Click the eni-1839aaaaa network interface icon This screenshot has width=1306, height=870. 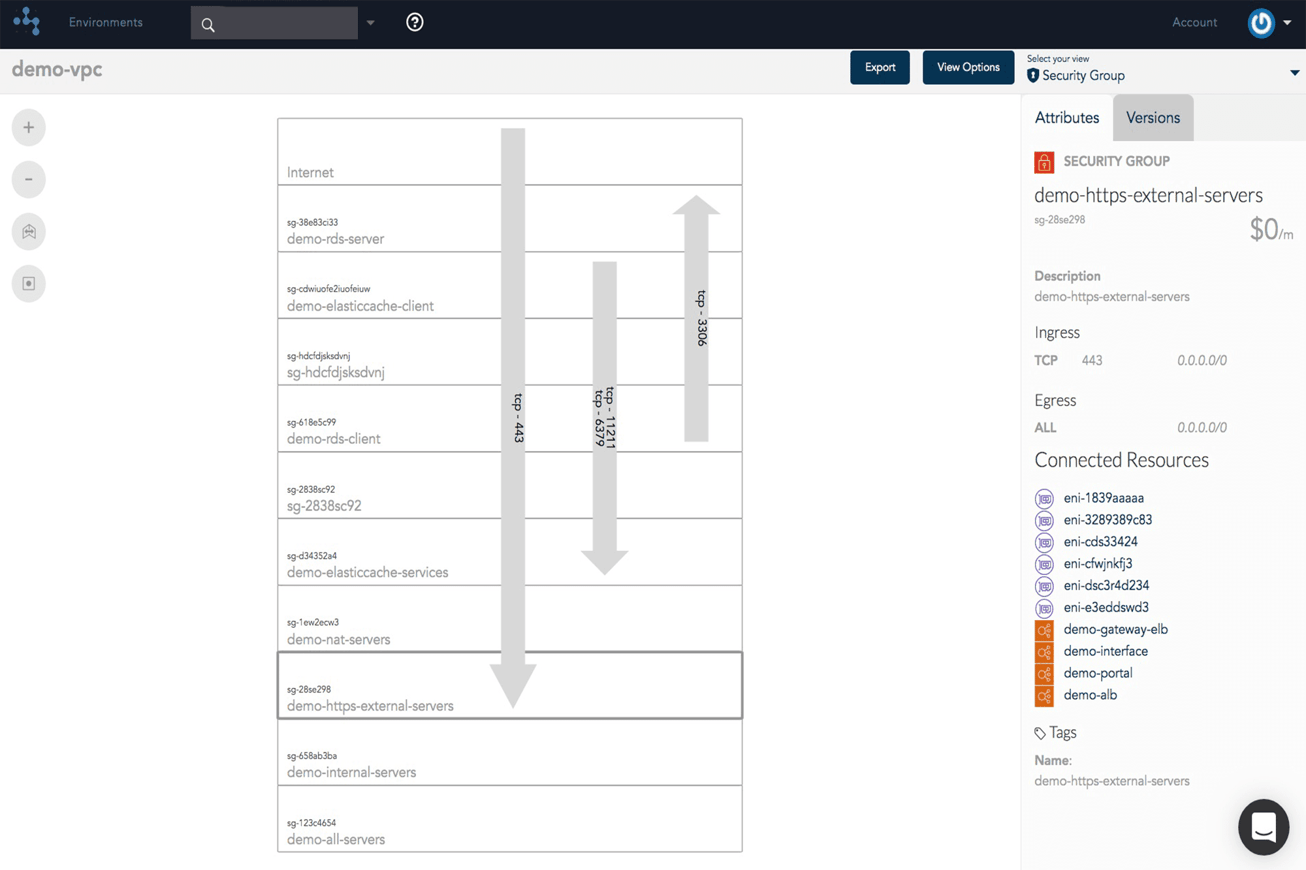coord(1044,498)
